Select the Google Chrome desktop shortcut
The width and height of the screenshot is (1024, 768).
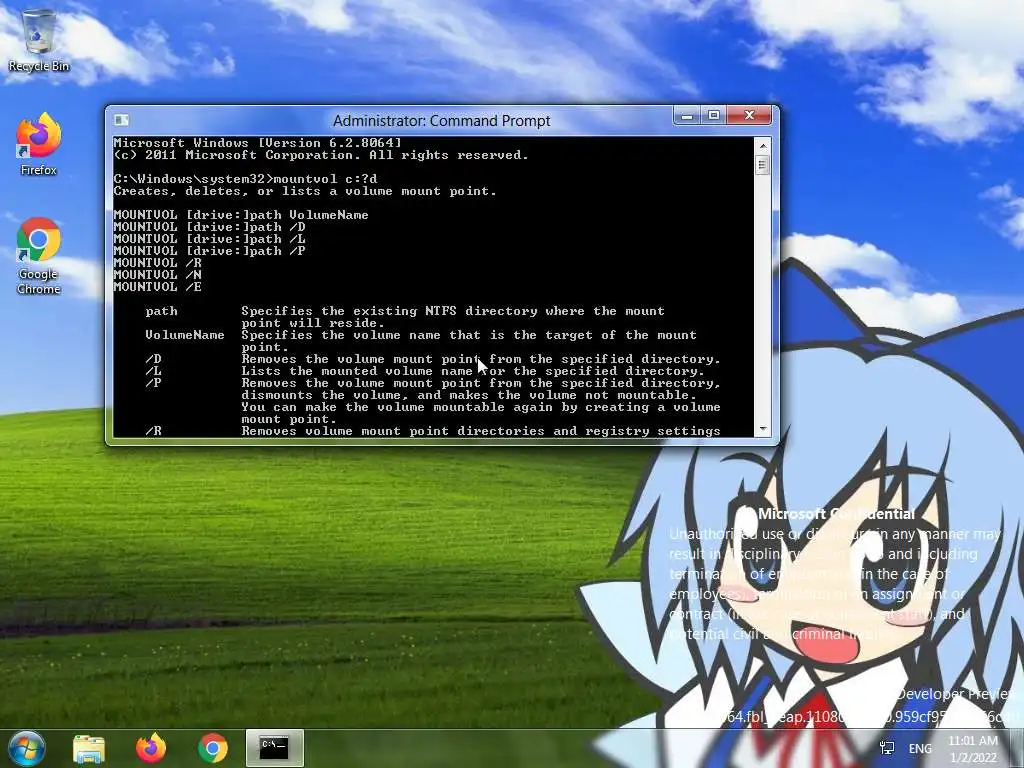tap(39, 256)
